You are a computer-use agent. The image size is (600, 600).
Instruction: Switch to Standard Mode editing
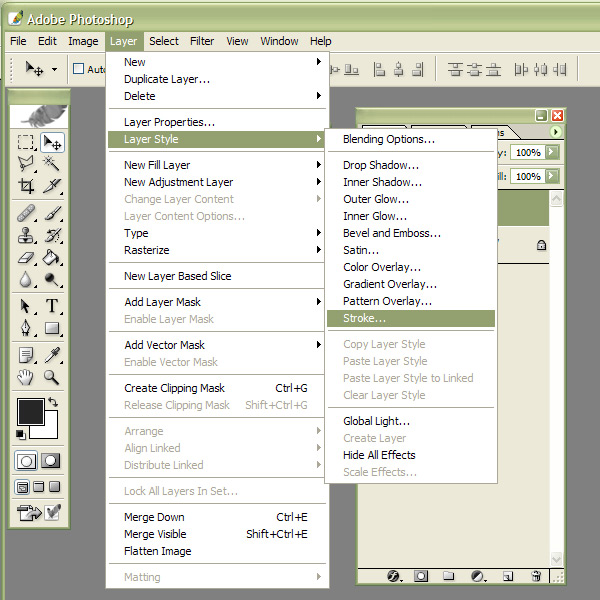click(x=26, y=461)
